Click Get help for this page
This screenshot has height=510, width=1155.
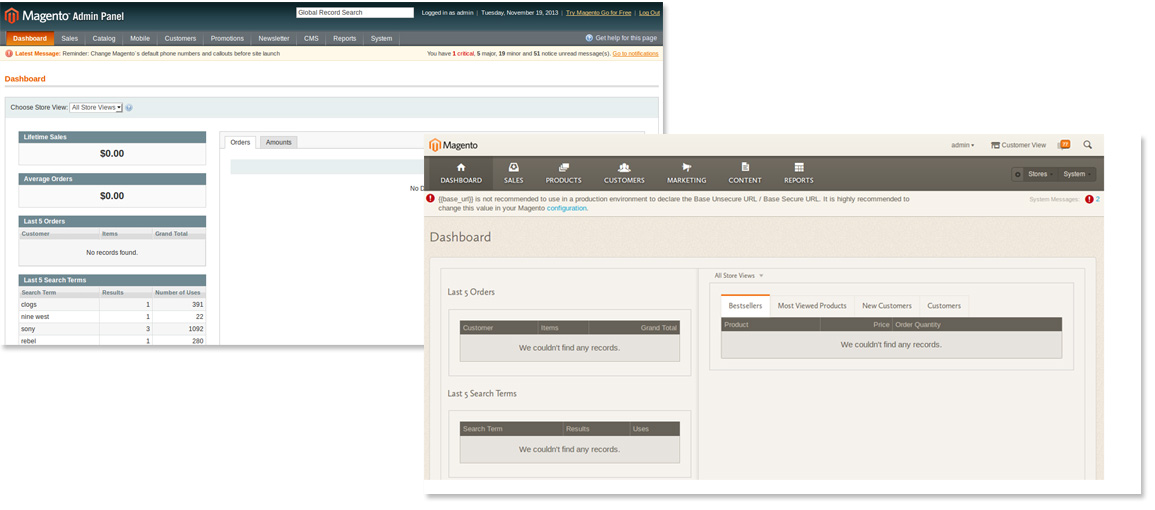point(621,38)
